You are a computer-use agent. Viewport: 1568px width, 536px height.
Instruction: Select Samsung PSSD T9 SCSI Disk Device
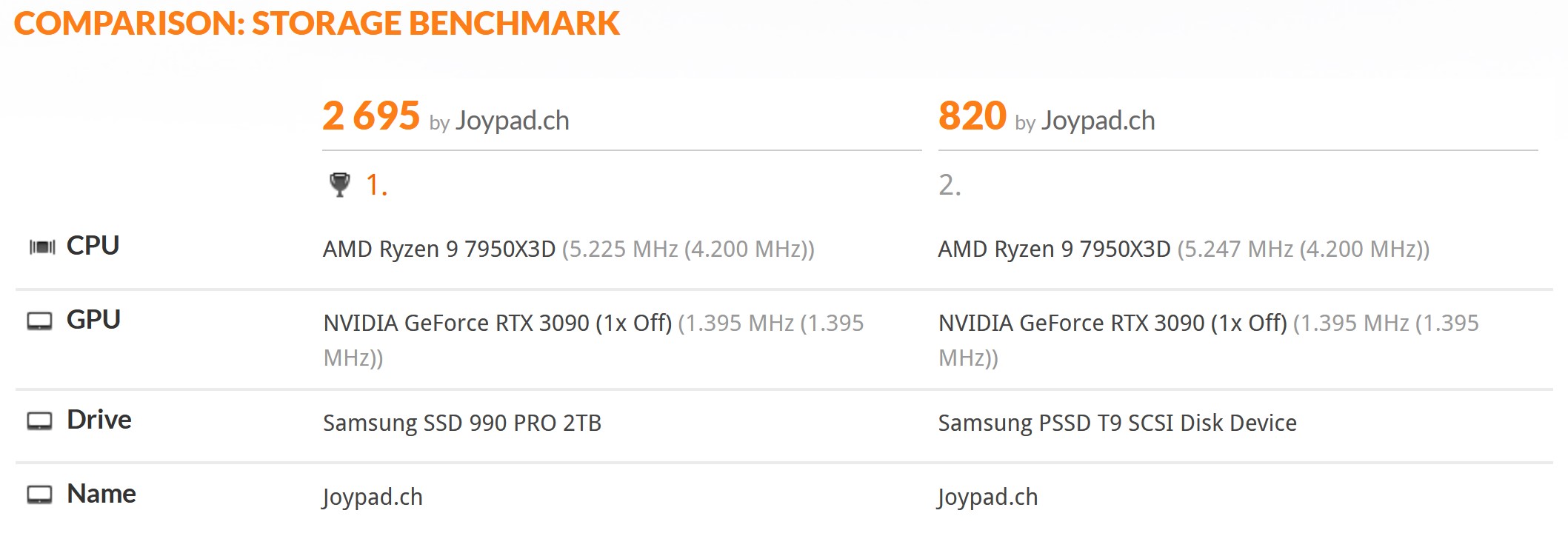coord(1118,423)
